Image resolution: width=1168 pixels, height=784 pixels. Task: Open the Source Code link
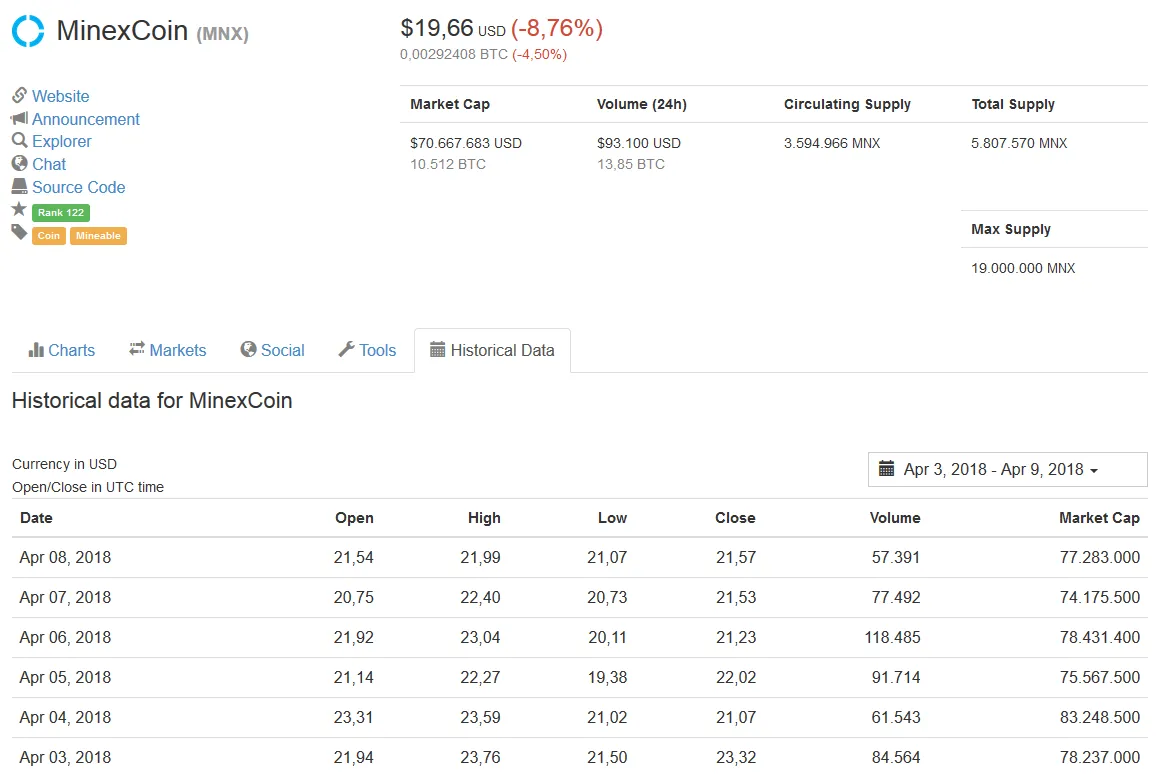pos(78,187)
